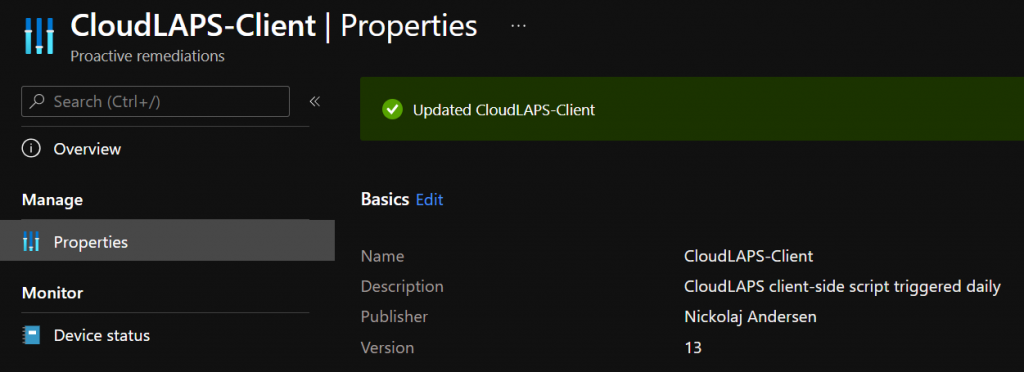The height and width of the screenshot is (372, 1024).
Task: Click the Monitor section header
Action: point(52,292)
